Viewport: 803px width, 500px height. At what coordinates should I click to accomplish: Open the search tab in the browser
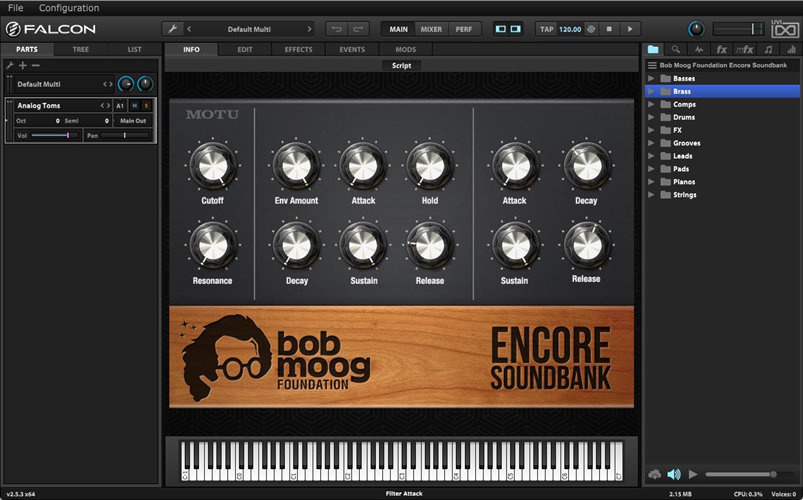676,49
